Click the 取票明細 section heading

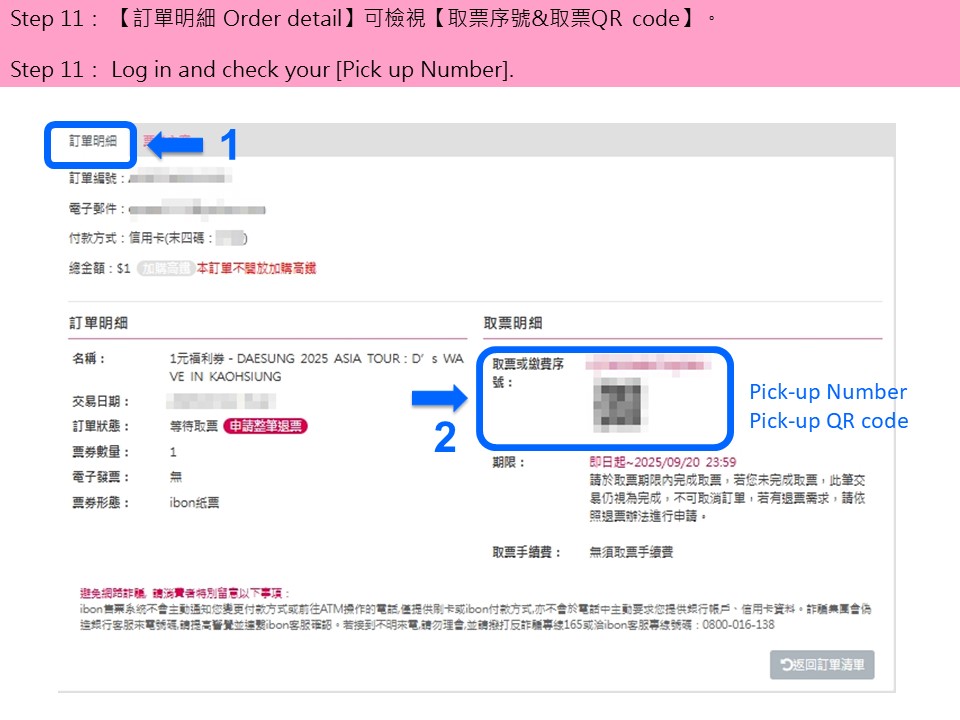(512, 323)
